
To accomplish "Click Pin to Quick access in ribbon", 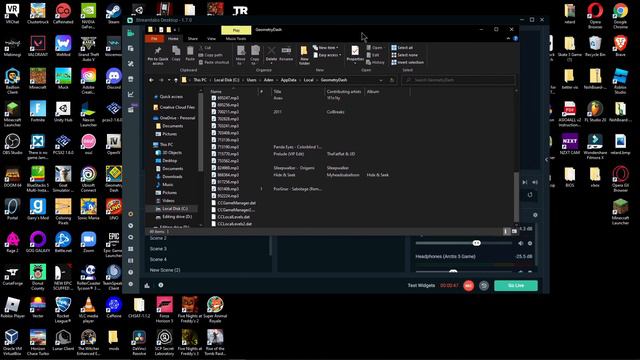I will click(x=158, y=55).
